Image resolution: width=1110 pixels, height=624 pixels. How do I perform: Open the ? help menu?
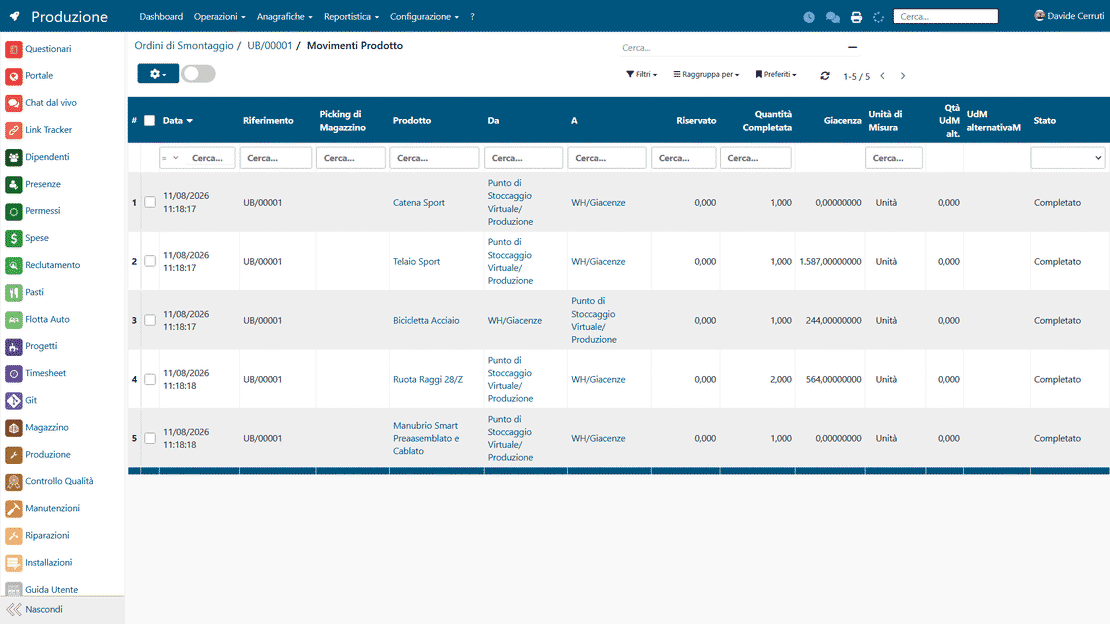pos(472,16)
